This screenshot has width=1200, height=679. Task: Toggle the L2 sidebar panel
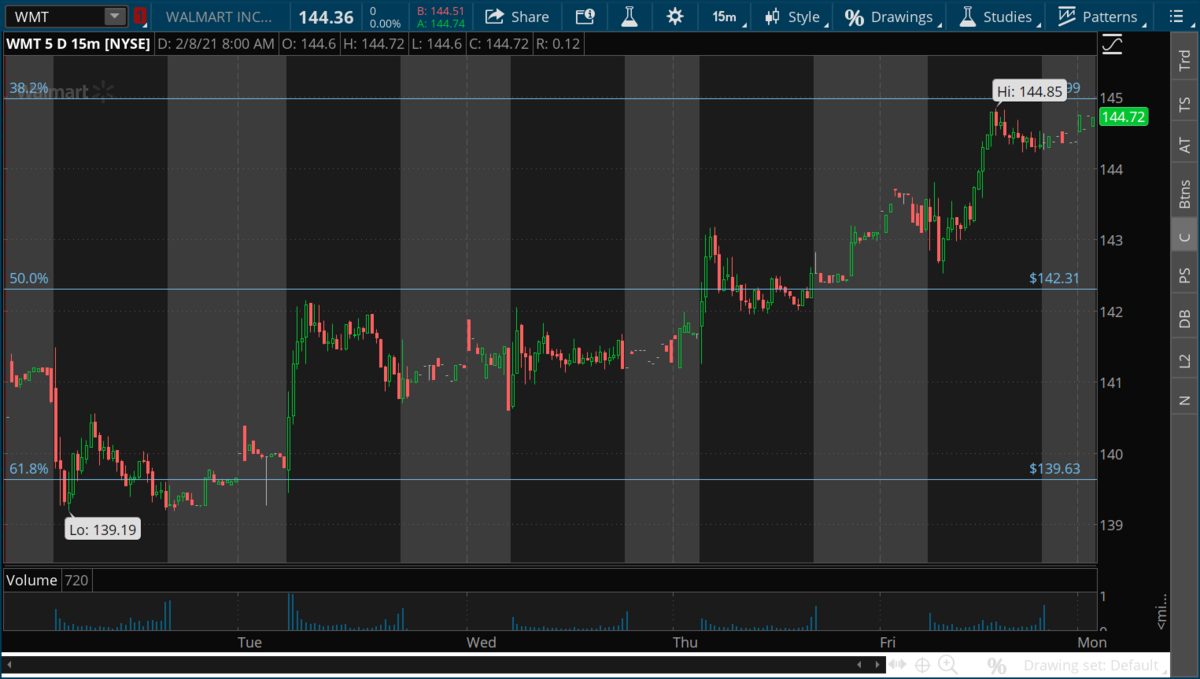click(x=1185, y=360)
